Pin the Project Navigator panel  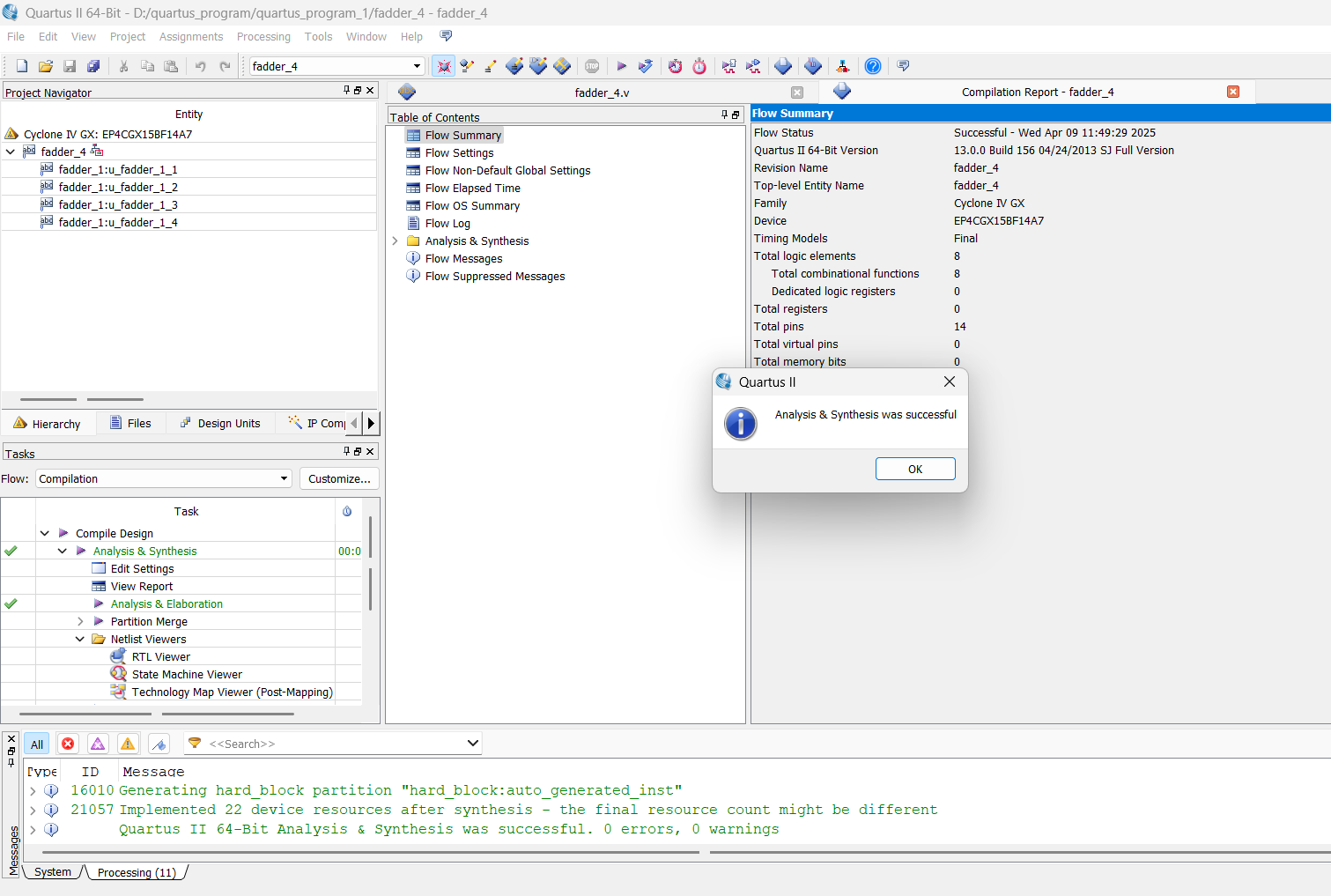pos(347,91)
